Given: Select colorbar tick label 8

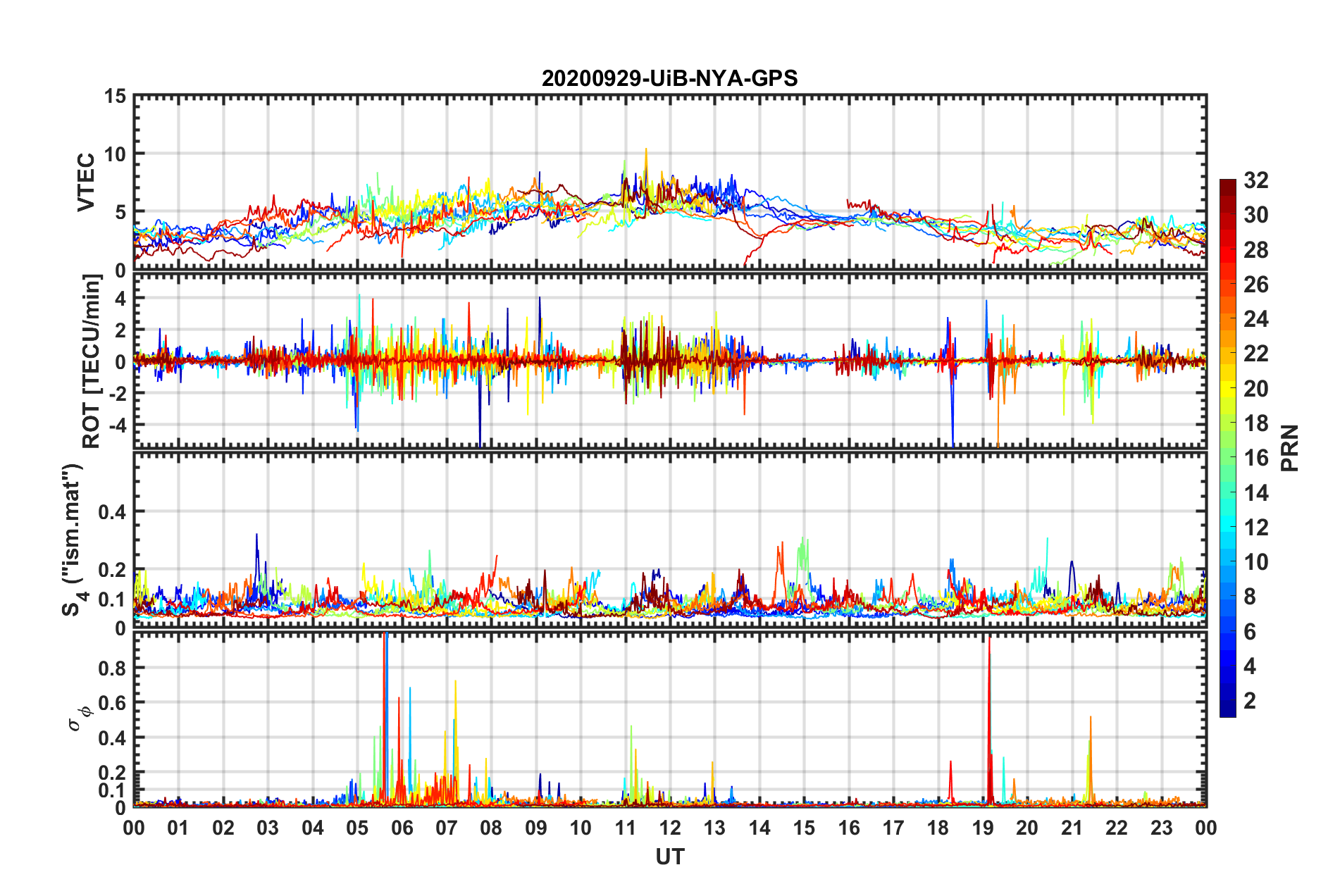Looking at the screenshot, I should click(1250, 597).
